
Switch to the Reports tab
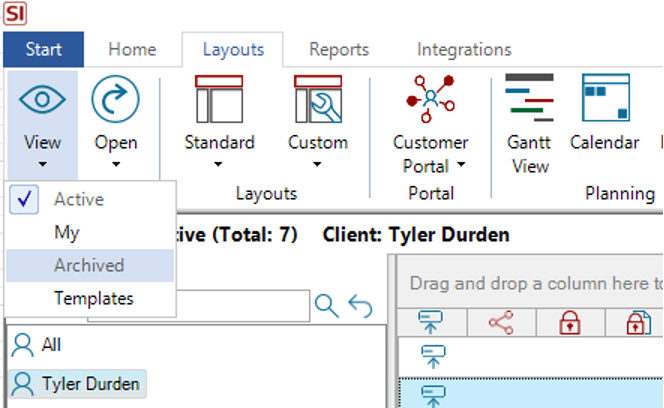click(339, 49)
